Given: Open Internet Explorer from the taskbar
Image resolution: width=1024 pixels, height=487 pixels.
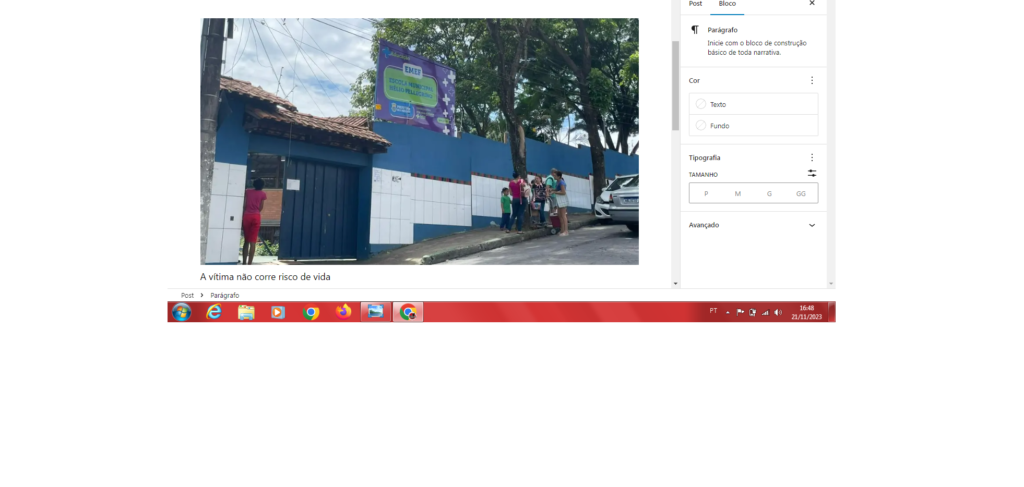Looking at the screenshot, I should pos(214,312).
